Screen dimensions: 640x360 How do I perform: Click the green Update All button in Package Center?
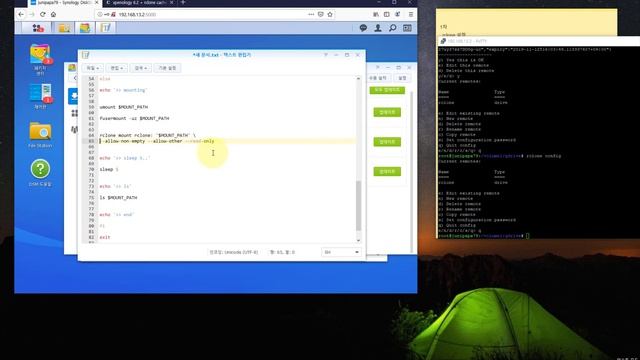(387, 90)
